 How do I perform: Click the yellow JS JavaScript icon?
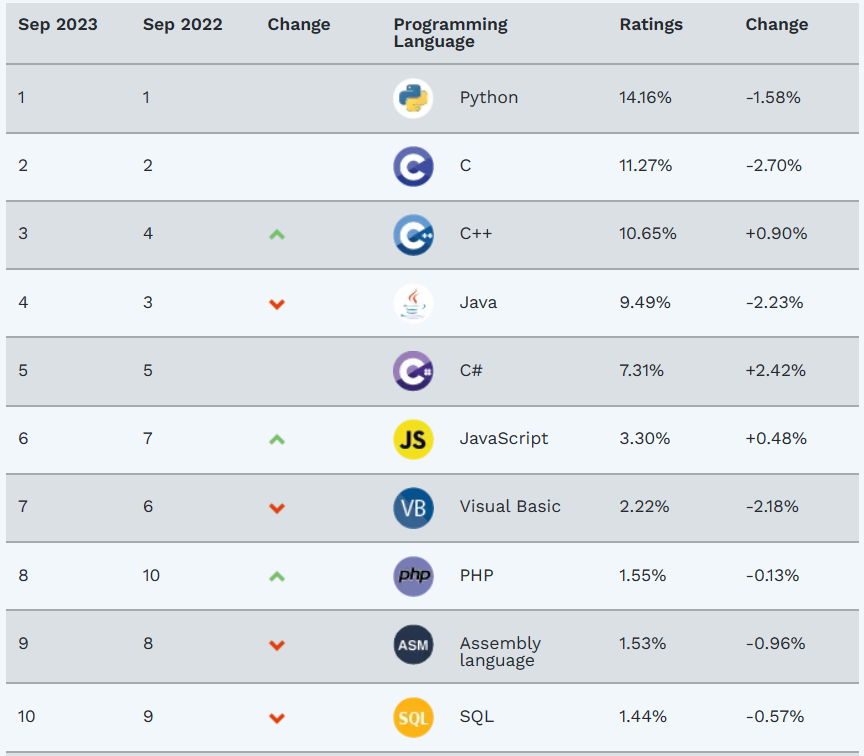pos(413,439)
